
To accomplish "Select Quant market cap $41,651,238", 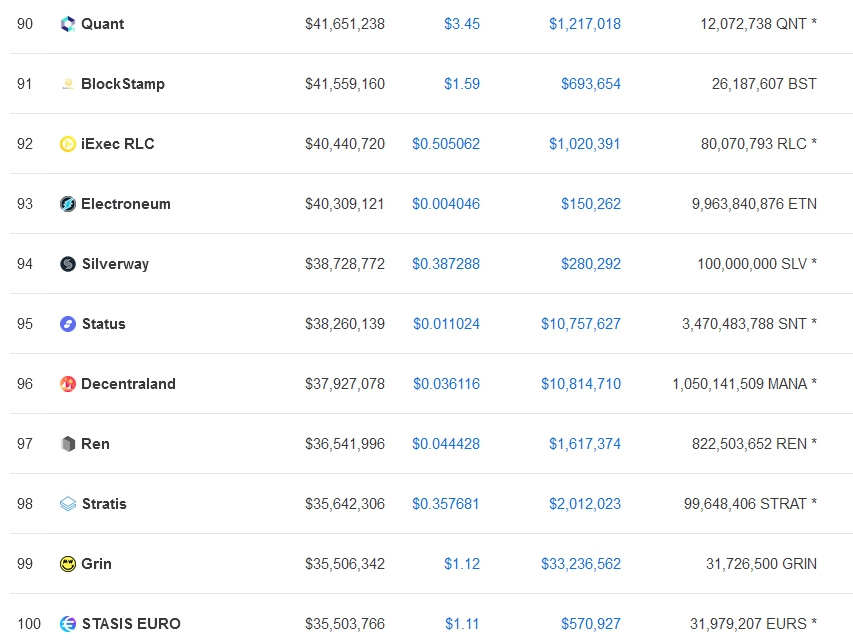I will (345, 24).
